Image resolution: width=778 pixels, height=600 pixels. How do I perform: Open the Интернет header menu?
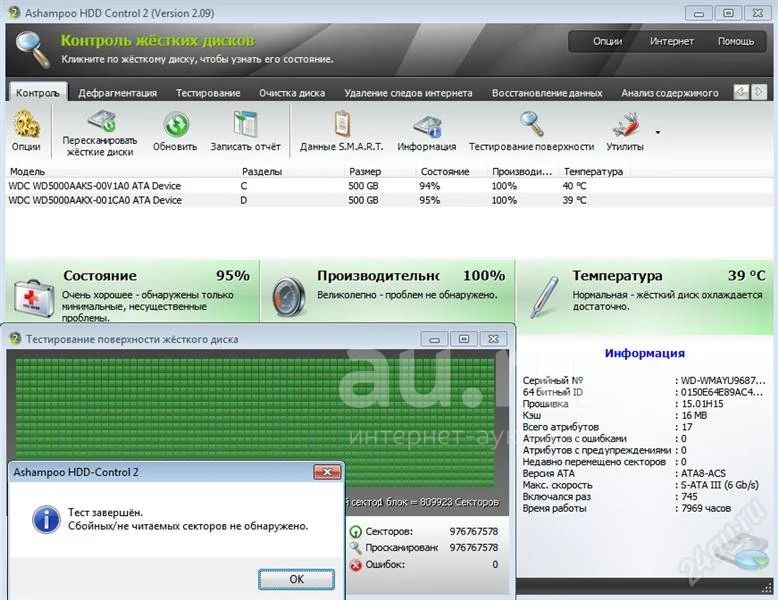tap(671, 42)
